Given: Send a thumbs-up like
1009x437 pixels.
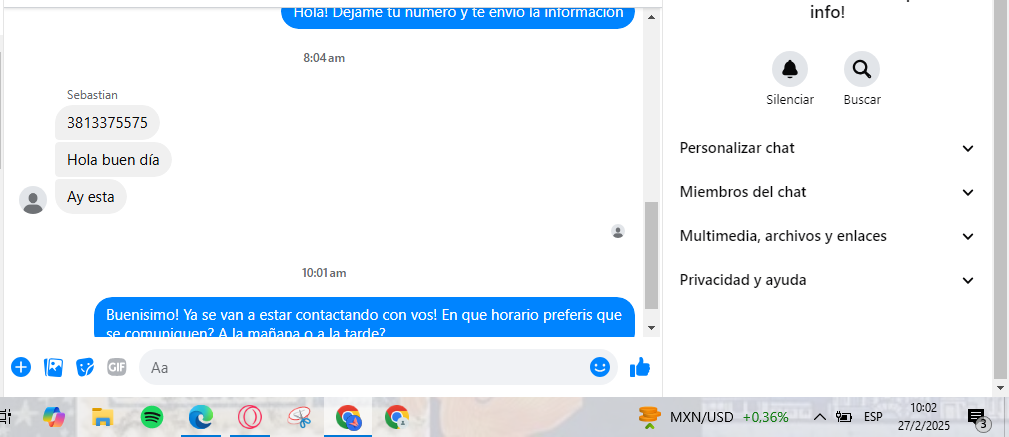Looking at the screenshot, I should [640, 367].
